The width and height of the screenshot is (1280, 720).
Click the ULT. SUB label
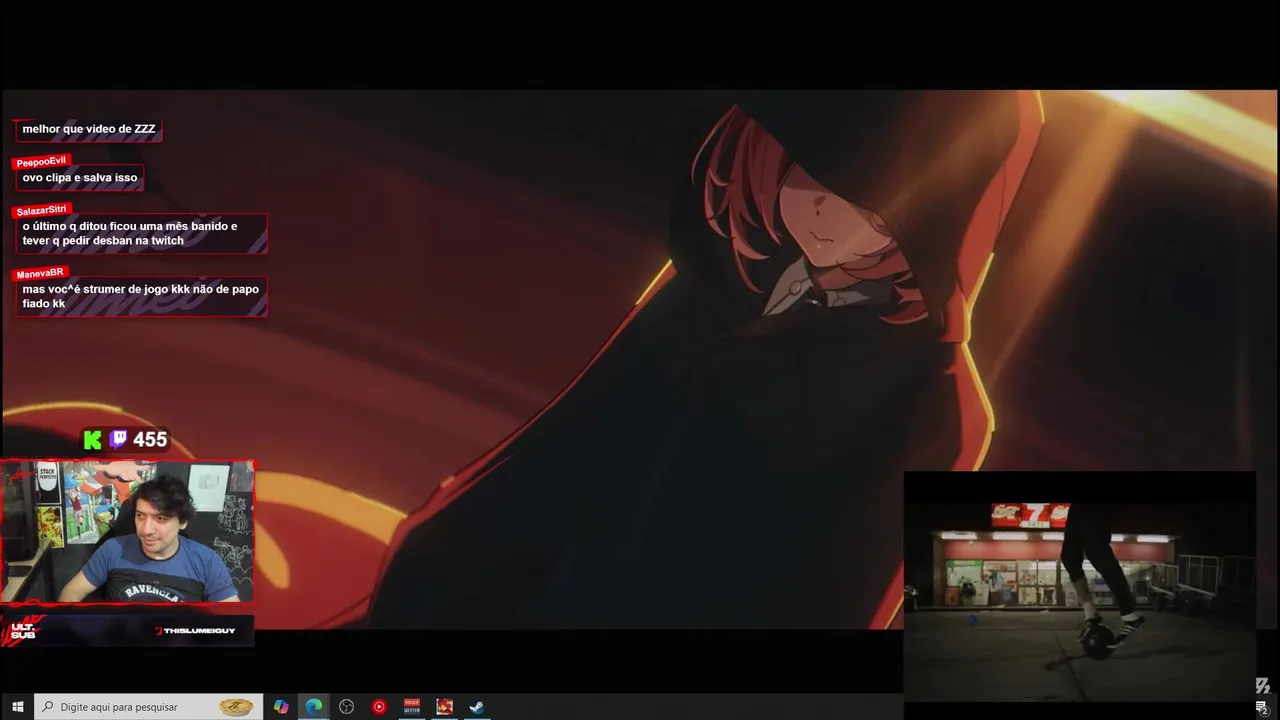tap(23, 631)
